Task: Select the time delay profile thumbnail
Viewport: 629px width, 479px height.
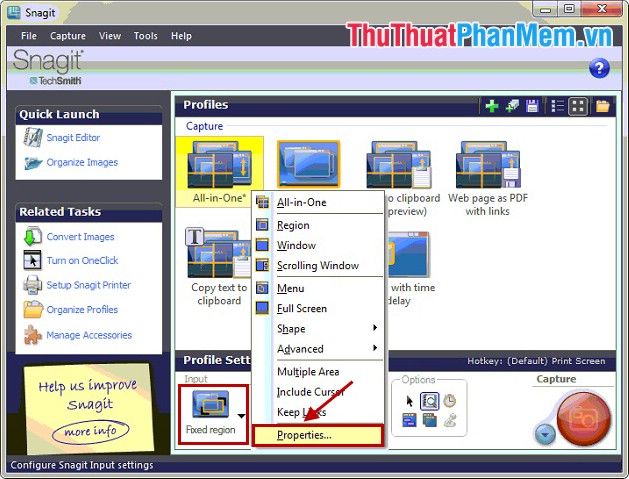Action: 408,255
